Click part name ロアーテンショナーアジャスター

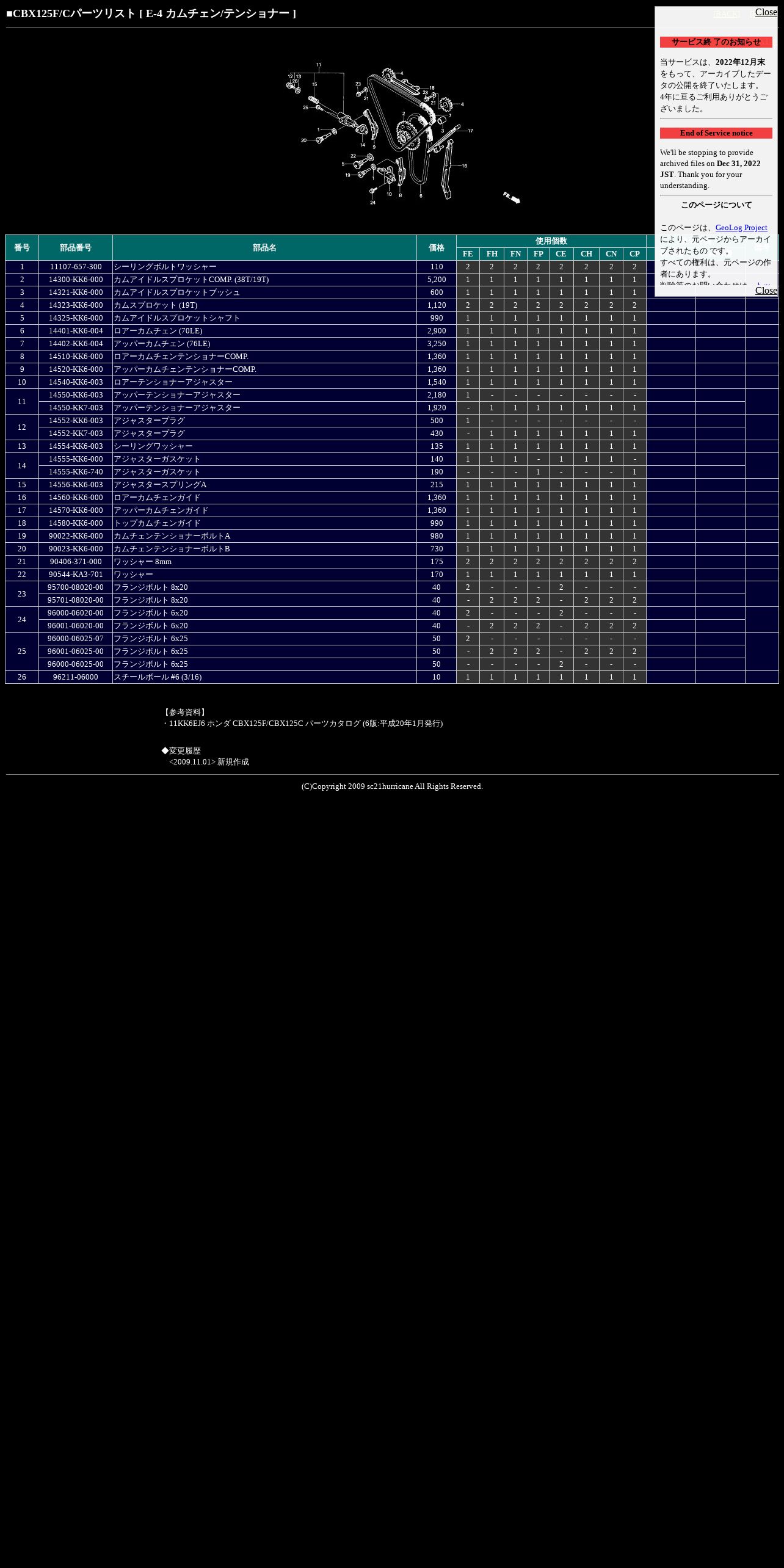point(173,382)
